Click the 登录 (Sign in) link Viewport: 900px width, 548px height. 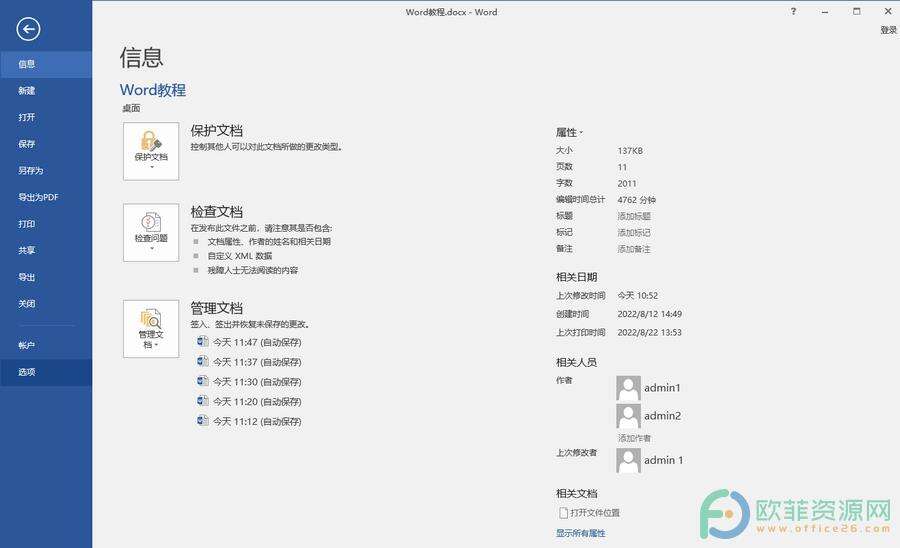pos(888,30)
